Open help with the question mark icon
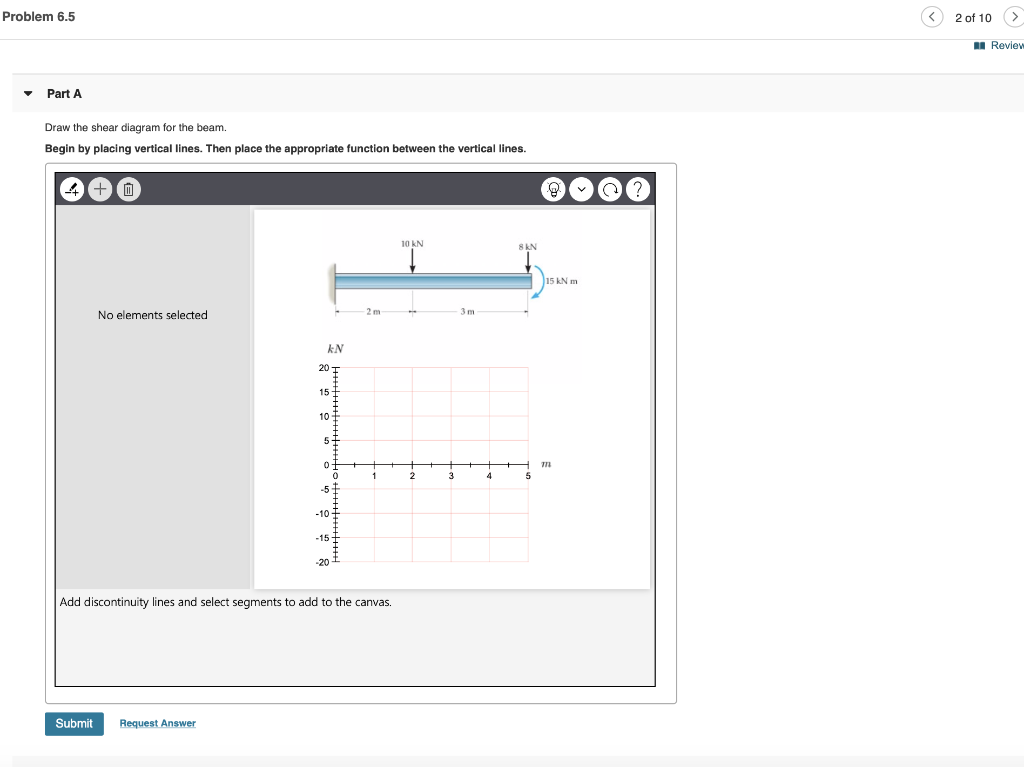This screenshot has width=1024, height=767. [638, 189]
